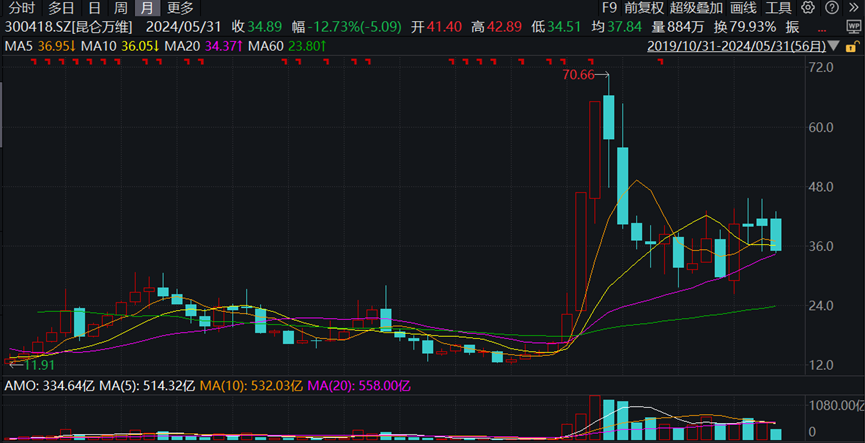The width and height of the screenshot is (865, 443).
Task: Open the 2019/10/31-2024/05/31(56月) date range link
Action: click(736, 47)
